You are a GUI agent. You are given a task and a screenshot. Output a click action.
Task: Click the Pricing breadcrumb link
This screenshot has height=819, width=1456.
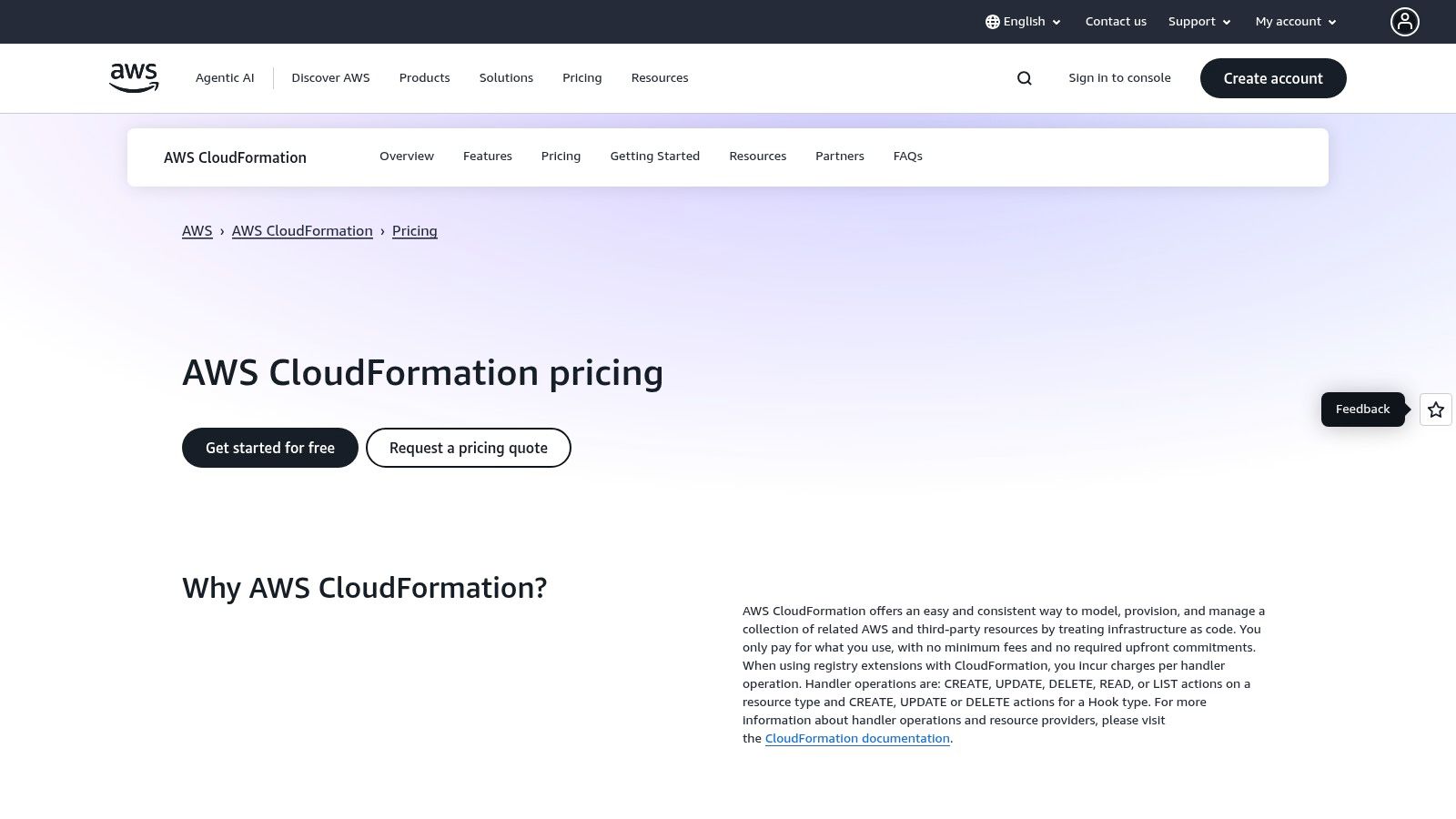click(x=415, y=231)
